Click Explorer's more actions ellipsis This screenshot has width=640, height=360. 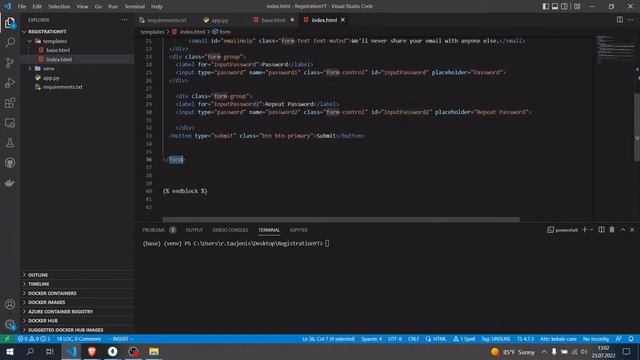pos(124,20)
